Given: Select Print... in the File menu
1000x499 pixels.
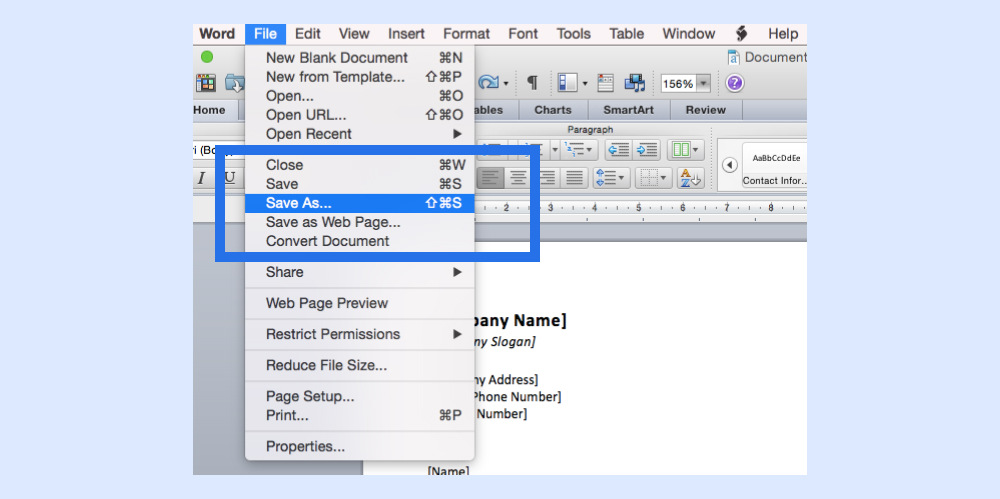Looking at the screenshot, I should pos(287,415).
